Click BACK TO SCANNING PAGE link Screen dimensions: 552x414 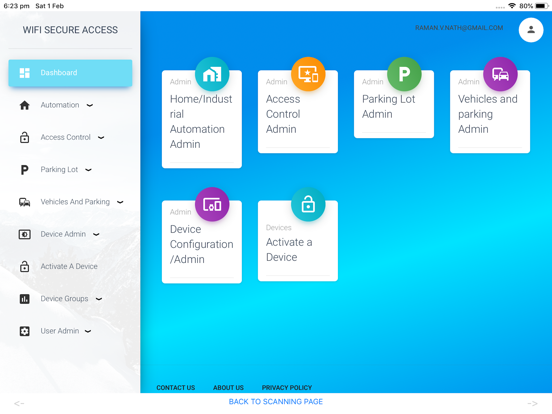[x=276, y=402]
